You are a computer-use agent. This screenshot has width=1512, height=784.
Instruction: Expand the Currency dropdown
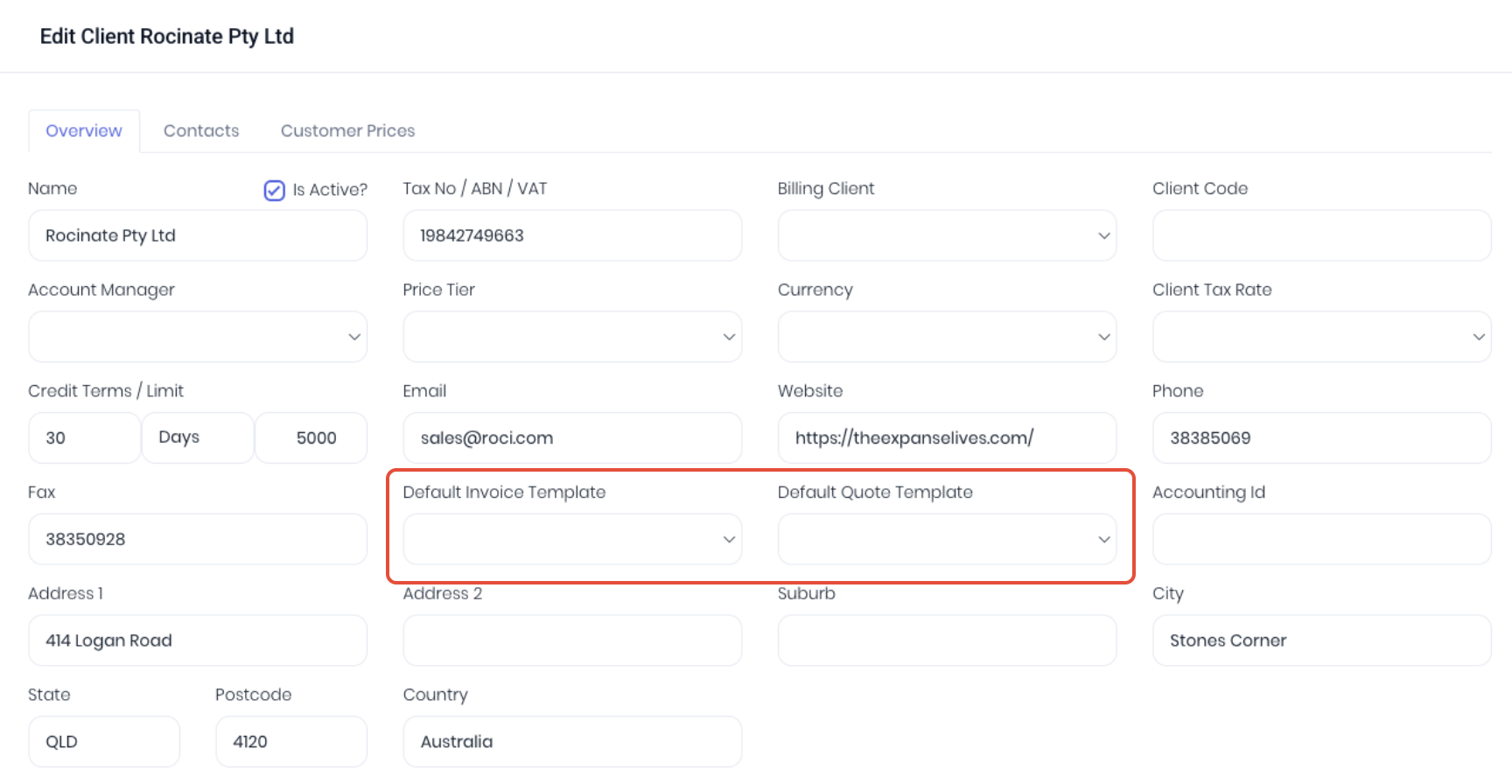[947, 337]
